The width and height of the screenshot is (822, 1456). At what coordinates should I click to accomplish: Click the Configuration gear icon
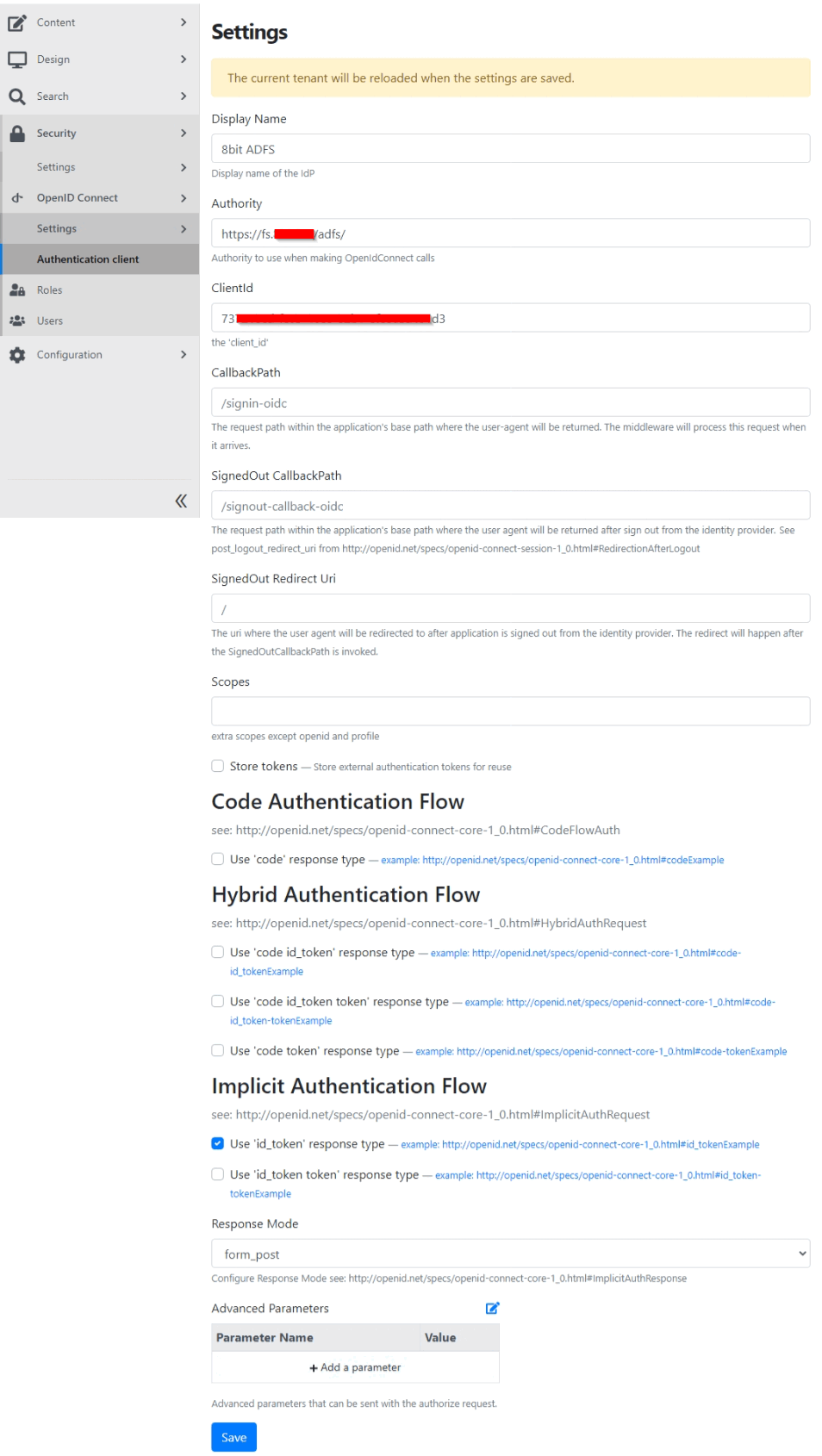(x=16, y=354)
